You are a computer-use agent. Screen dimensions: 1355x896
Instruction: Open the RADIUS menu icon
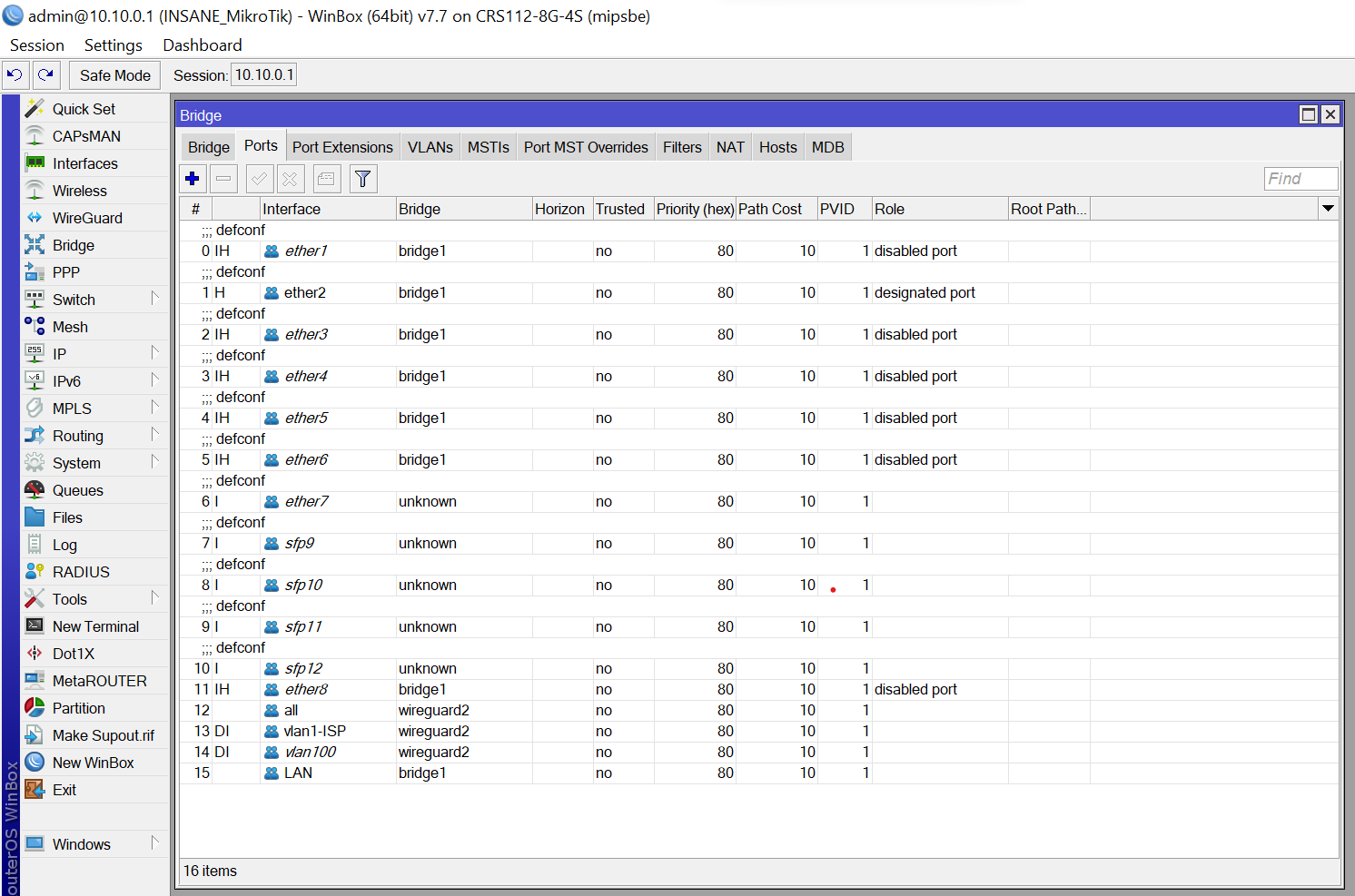coord(35,572)
